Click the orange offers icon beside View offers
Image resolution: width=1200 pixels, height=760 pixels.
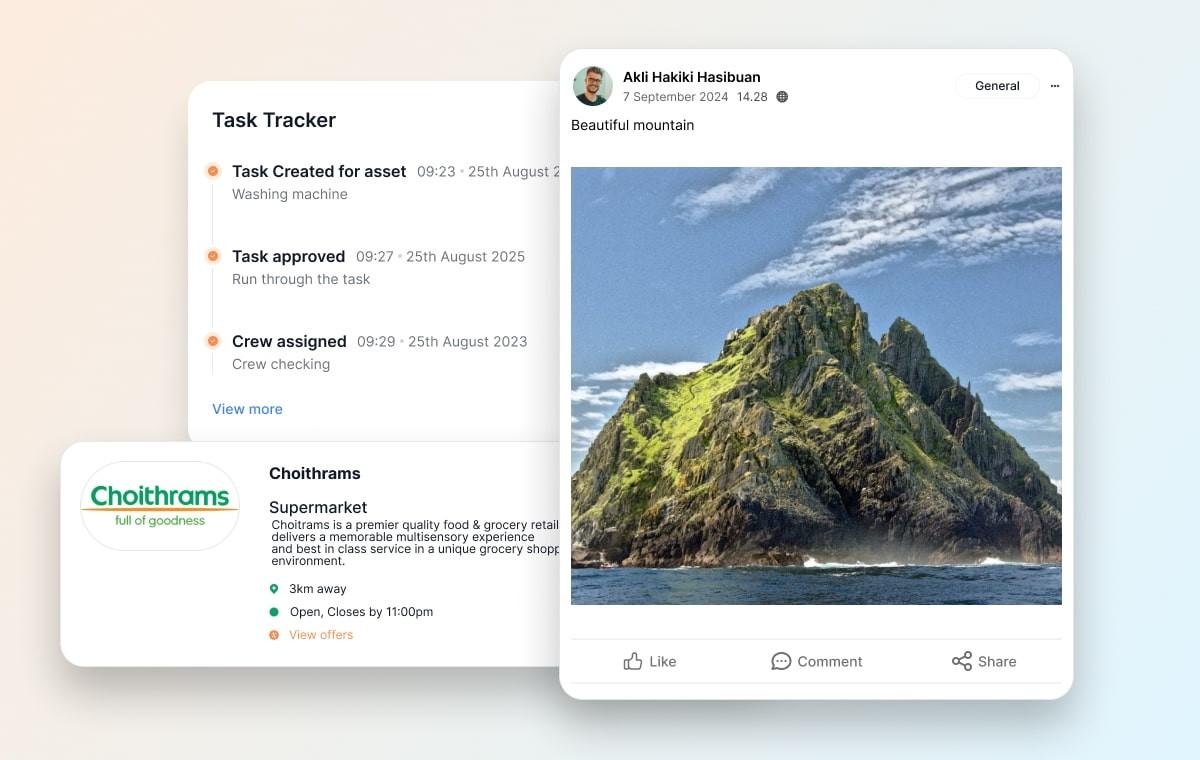274,635
